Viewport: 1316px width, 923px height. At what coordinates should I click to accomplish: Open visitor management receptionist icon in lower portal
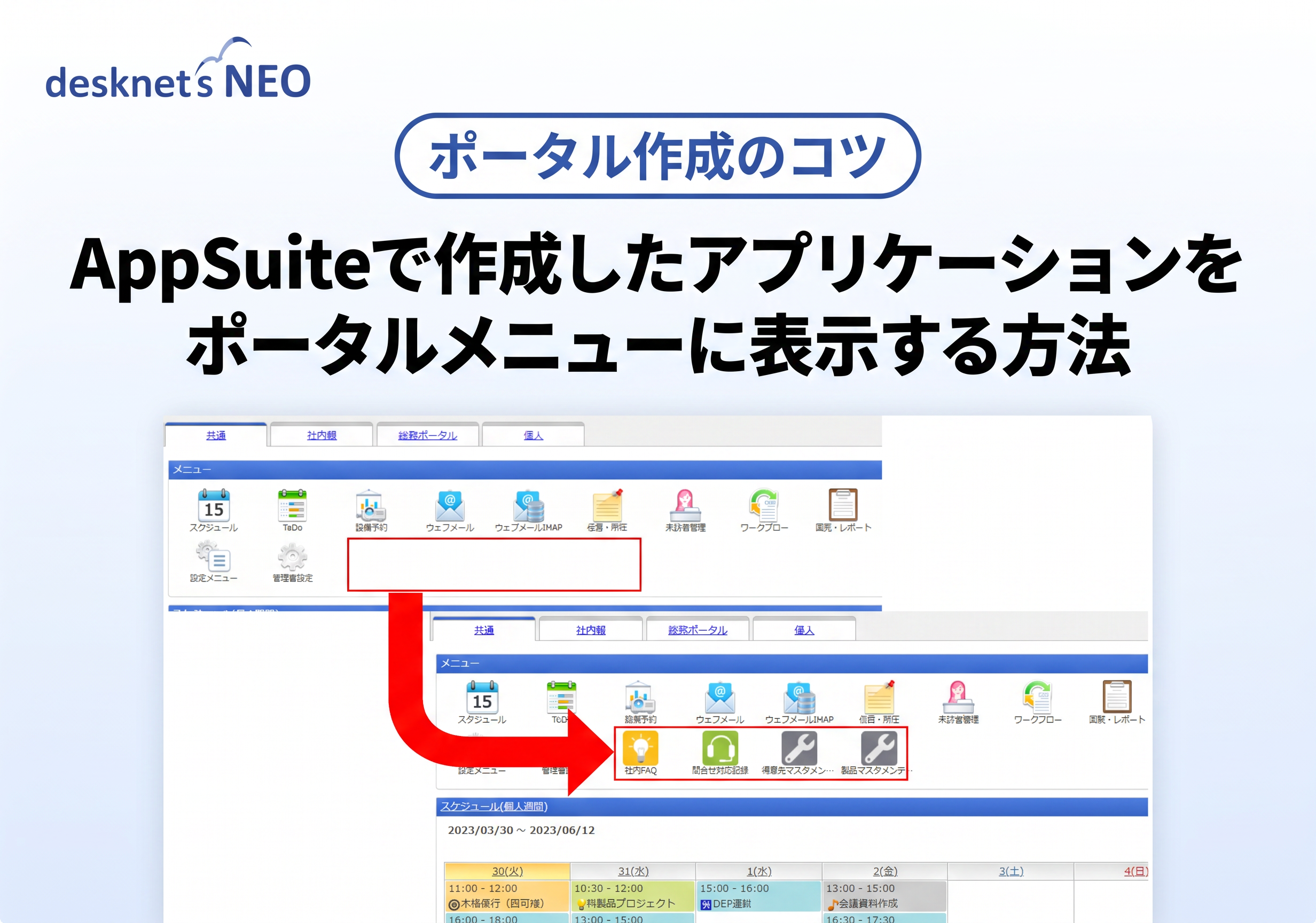958,697
